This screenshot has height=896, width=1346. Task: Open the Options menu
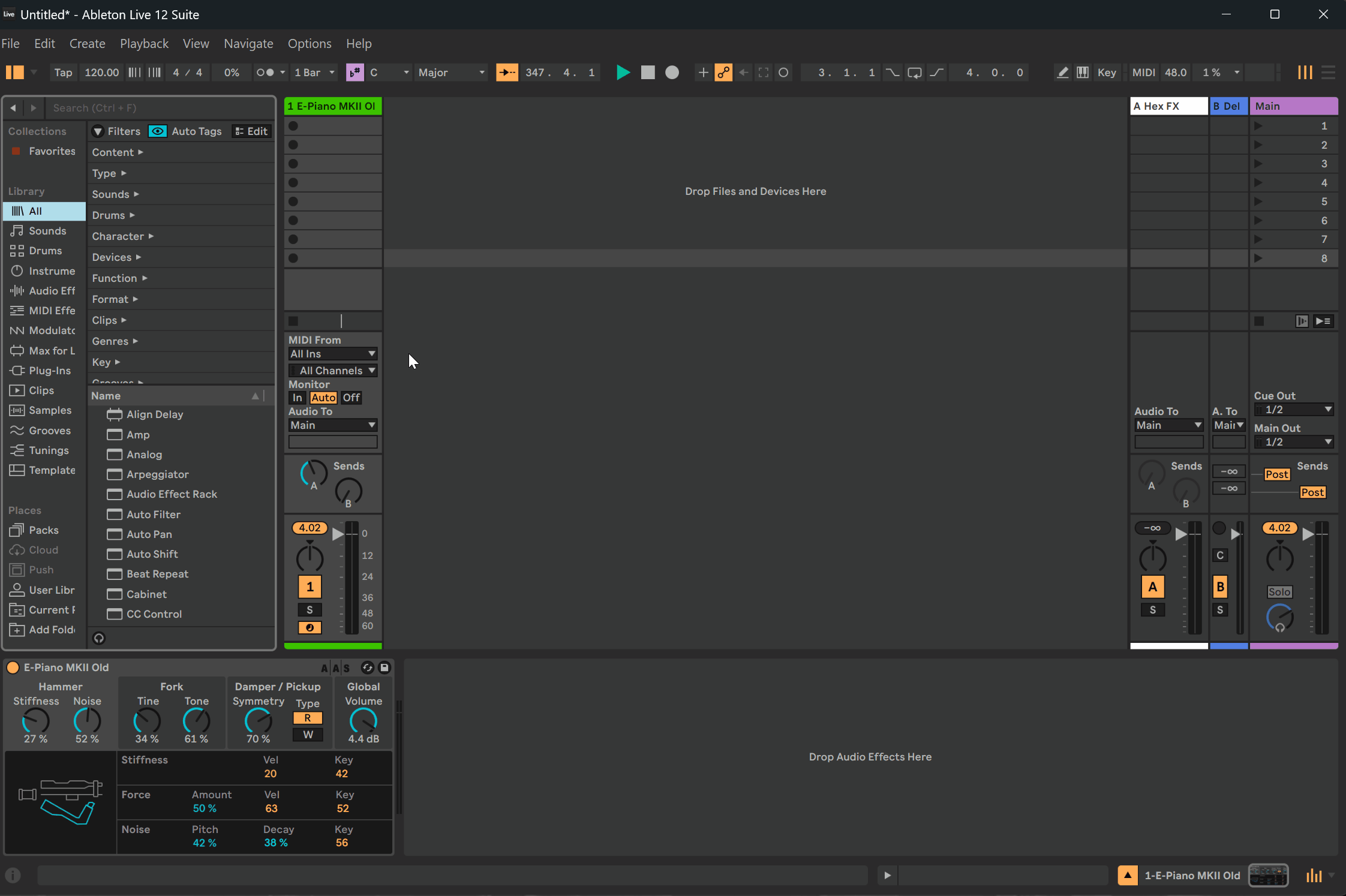[310, 44]
